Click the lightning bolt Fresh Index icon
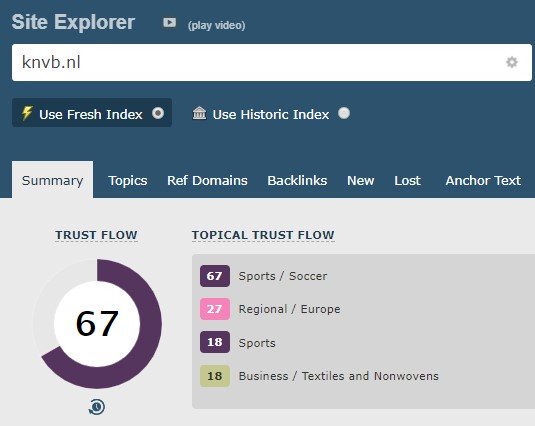The height and width of the screenshot is (426, 535). click(27, 113)
